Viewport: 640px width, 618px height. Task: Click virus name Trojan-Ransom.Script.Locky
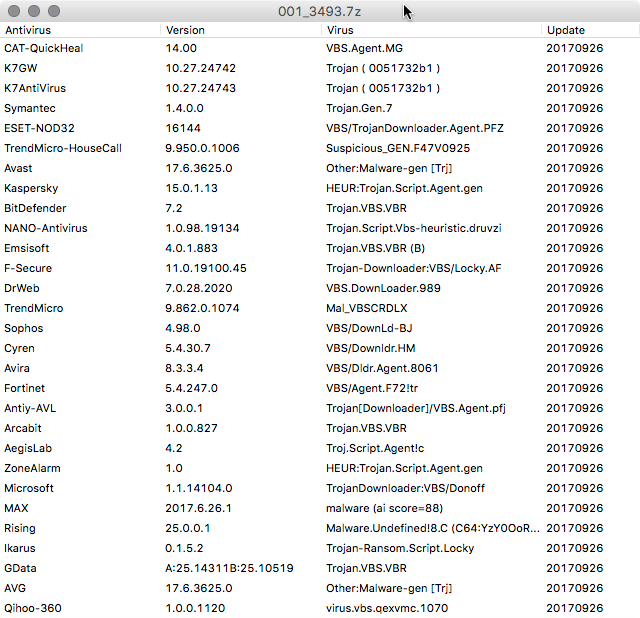pos(400,548)
